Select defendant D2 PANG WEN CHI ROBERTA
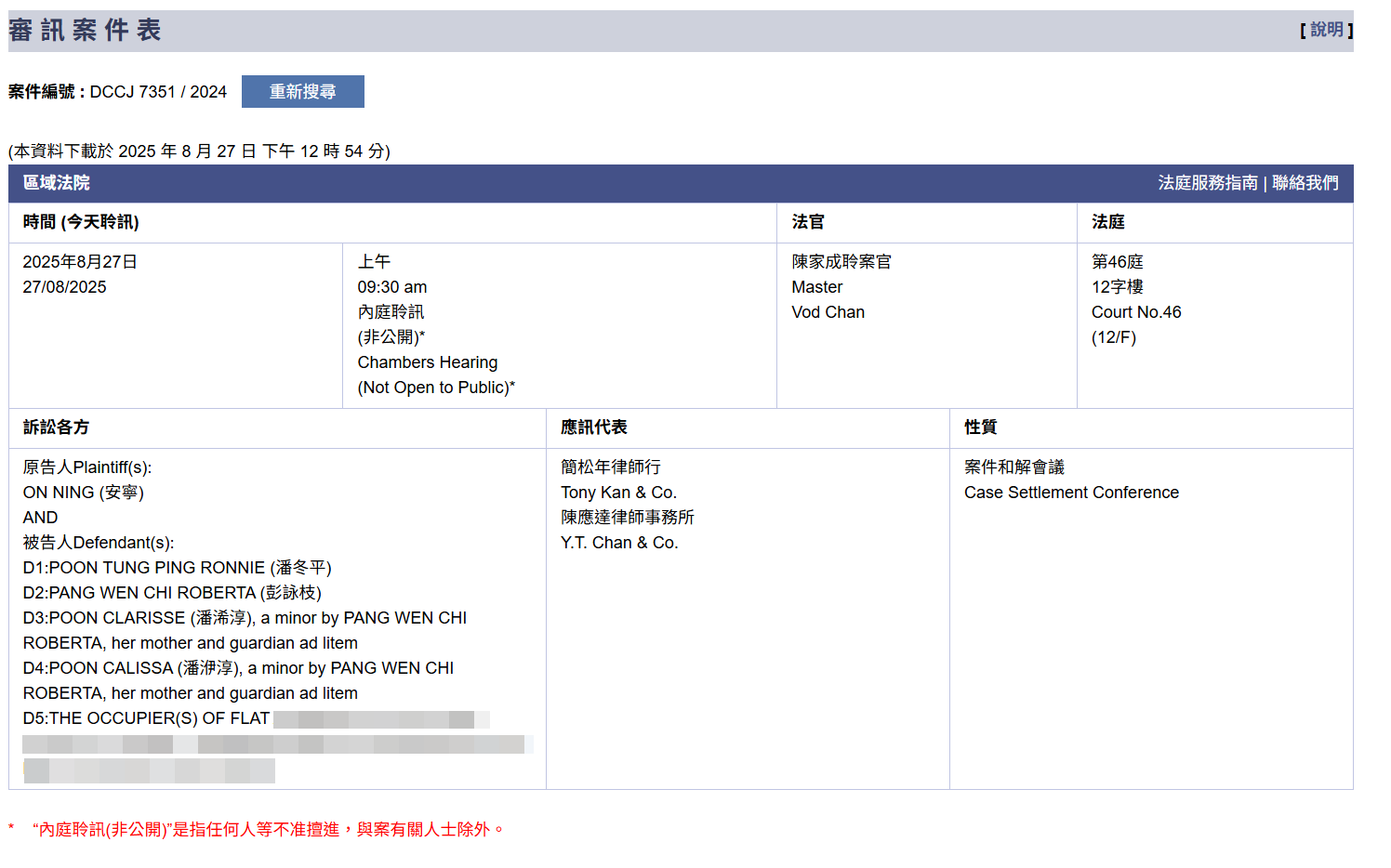 pos(170,592)
